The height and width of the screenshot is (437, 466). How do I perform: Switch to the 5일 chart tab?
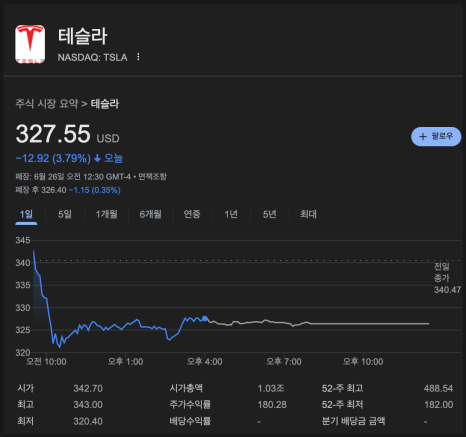(x=65, y=214)
